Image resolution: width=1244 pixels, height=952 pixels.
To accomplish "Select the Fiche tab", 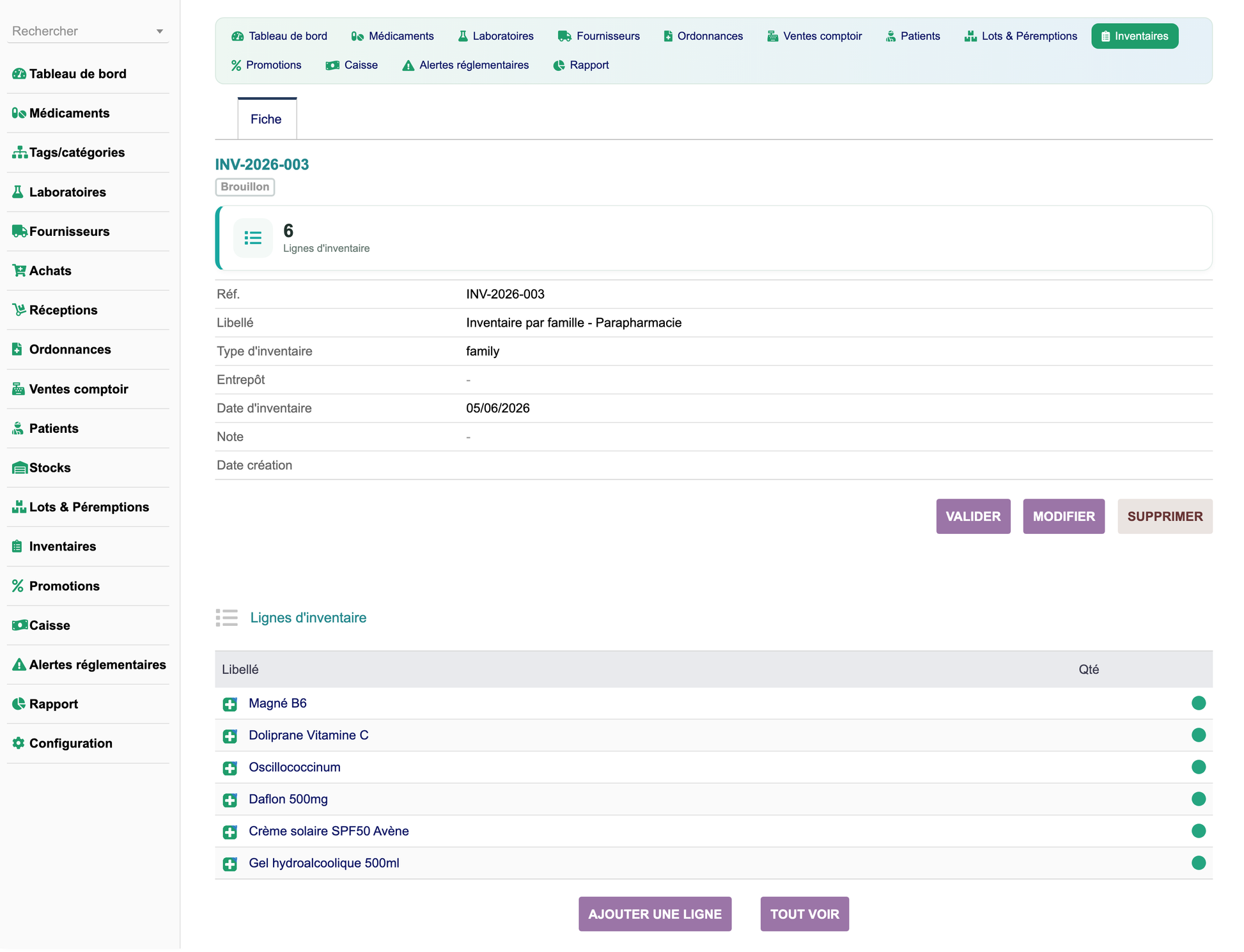I will (x=267, y=119).
